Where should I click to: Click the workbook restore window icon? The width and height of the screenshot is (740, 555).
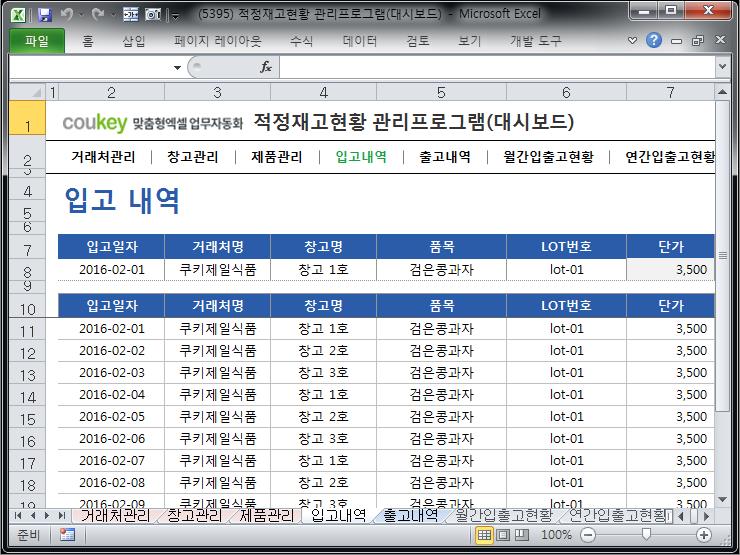coord(698,41)
